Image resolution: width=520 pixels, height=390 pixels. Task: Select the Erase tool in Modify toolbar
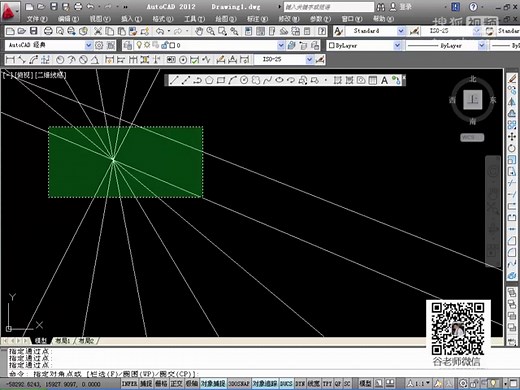512,79
